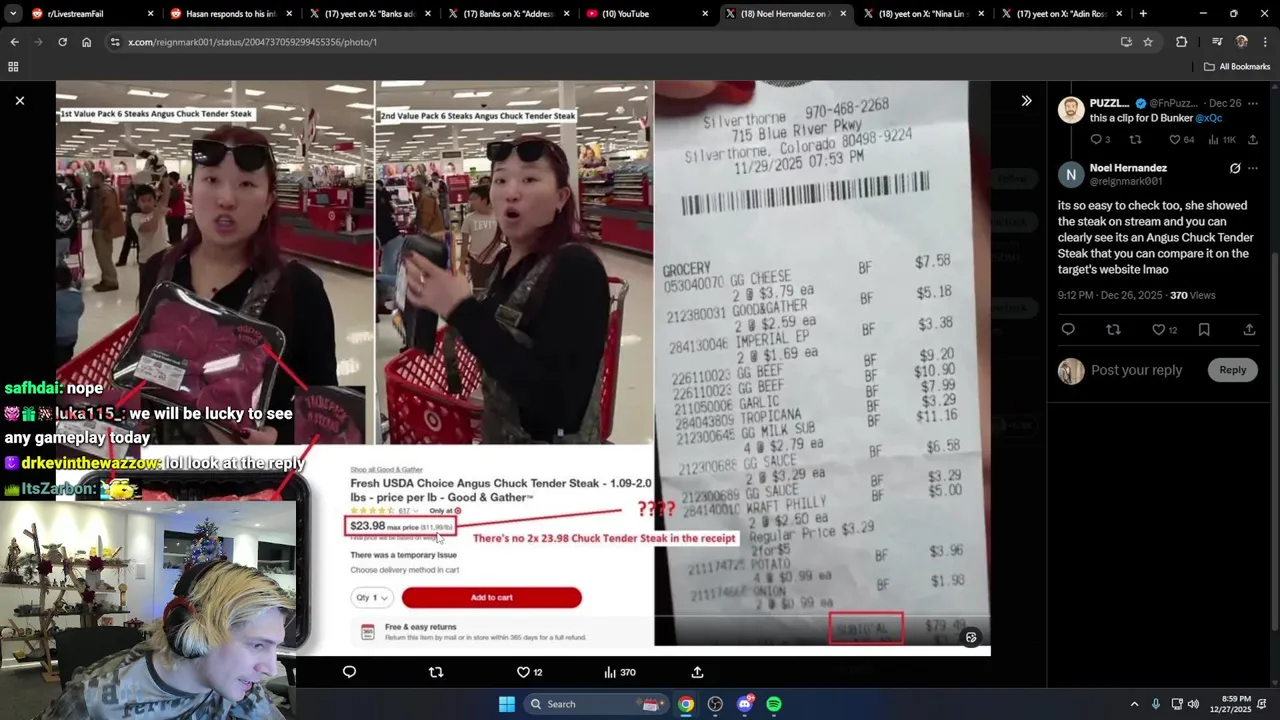
Task: Click the Reply button
Action: [1232, 370]
